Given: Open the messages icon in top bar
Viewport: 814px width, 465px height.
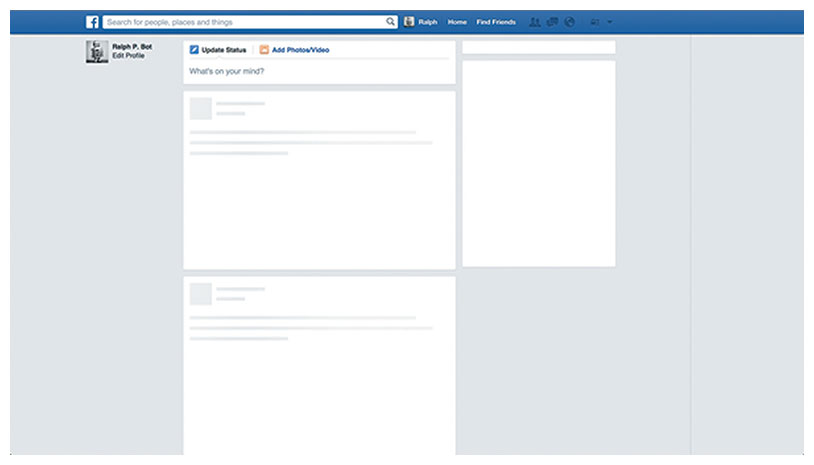Looking at the screenshot, I should click(x=552, y=22).
